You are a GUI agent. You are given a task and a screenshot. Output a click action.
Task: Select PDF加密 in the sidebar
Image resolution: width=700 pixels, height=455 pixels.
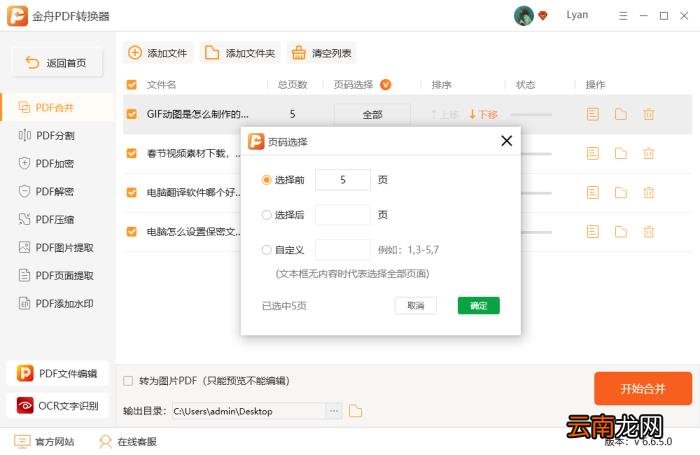58,163
